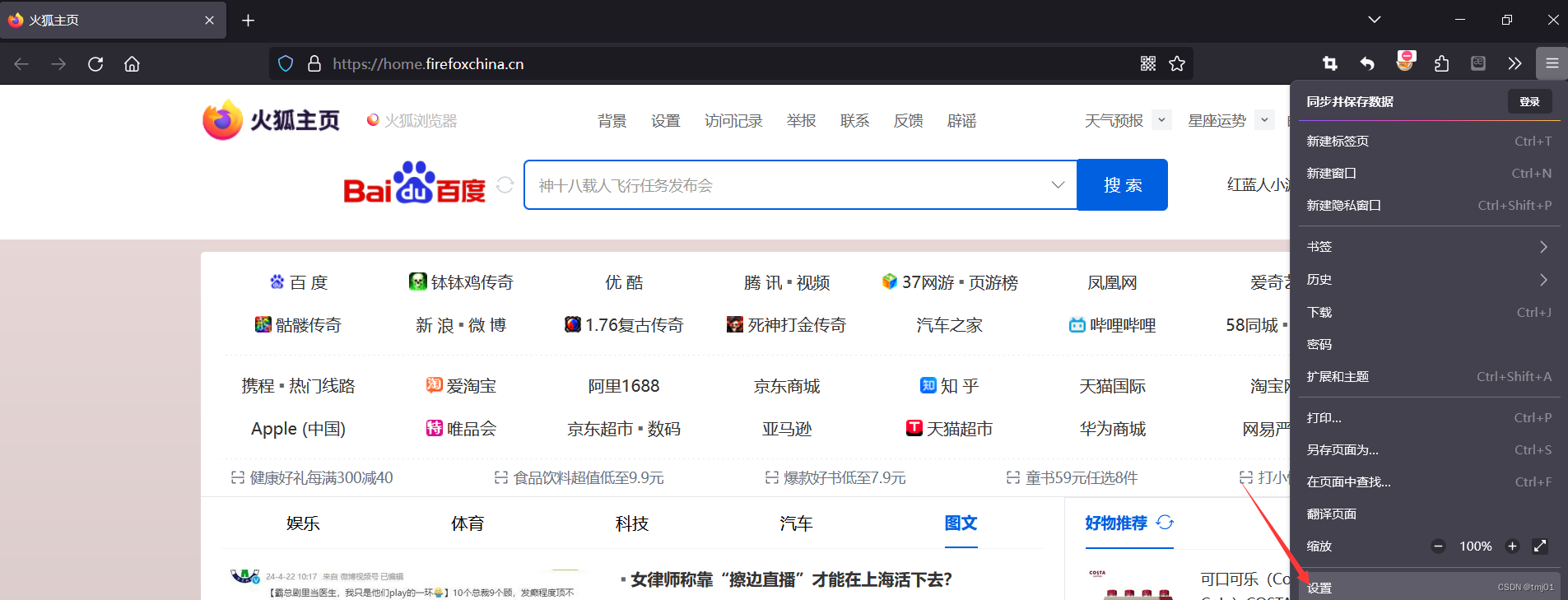Choose 打印... in the menu
This screenshot has width=1568, height=600.
[1430, 417]
